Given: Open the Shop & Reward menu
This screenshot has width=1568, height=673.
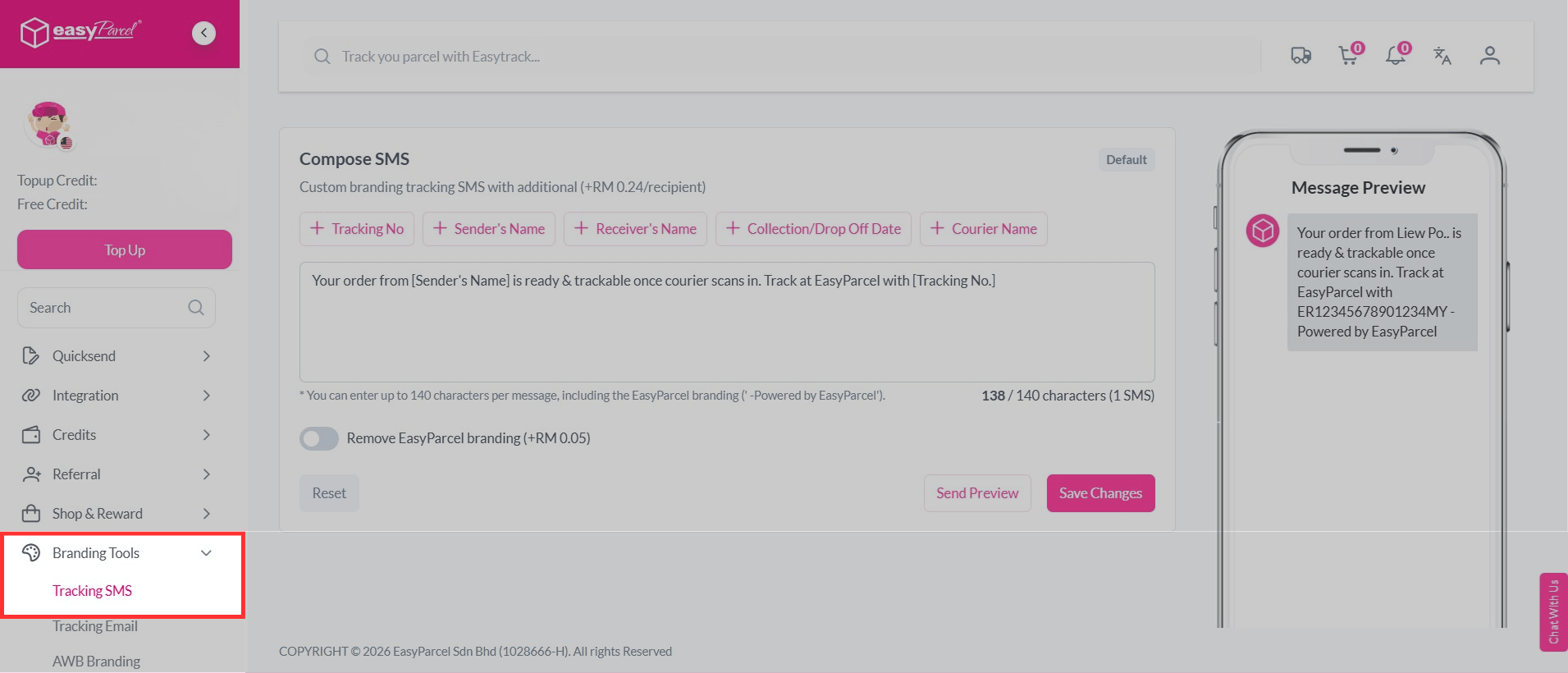Looking at the screenshot, I should pyautogui.click(x=117, y=514).
